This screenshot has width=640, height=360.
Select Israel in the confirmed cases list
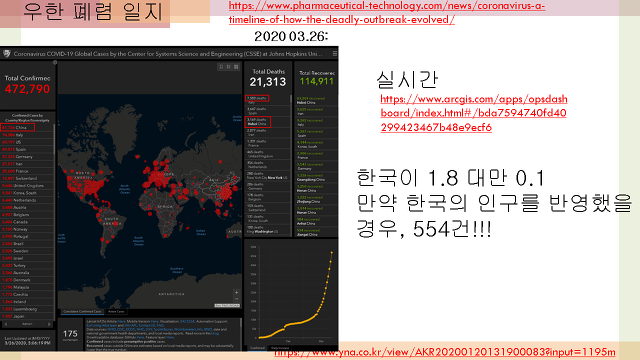[x=27, y=258]
